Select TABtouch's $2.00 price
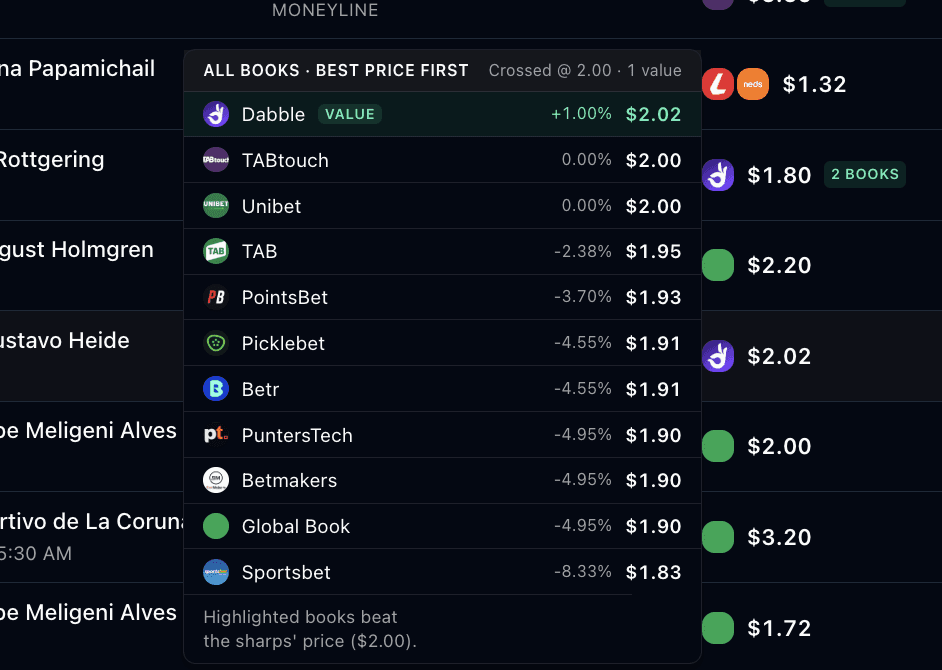 click(653, 160)
